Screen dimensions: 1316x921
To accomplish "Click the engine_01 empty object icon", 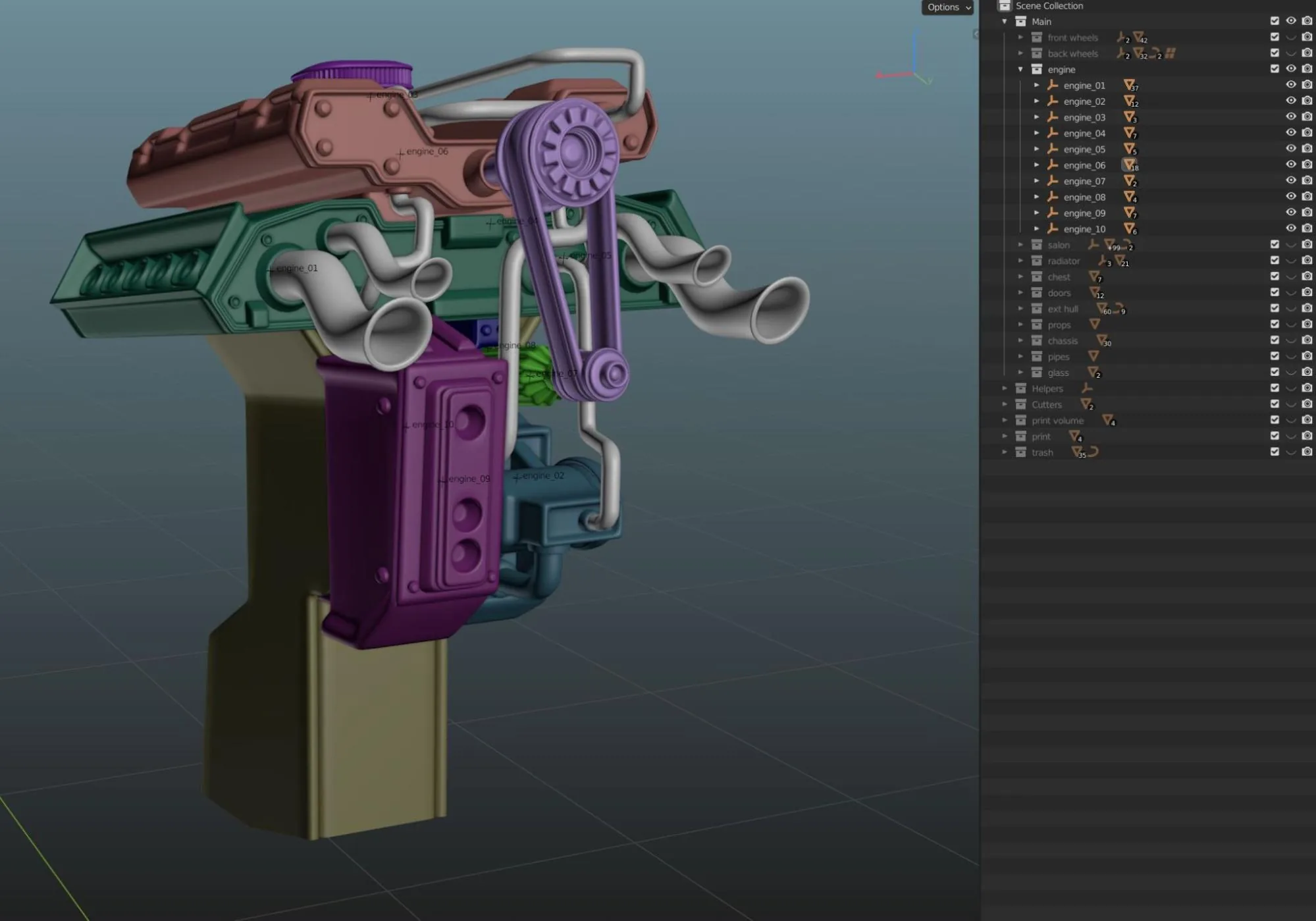I will click(1053, 85).
